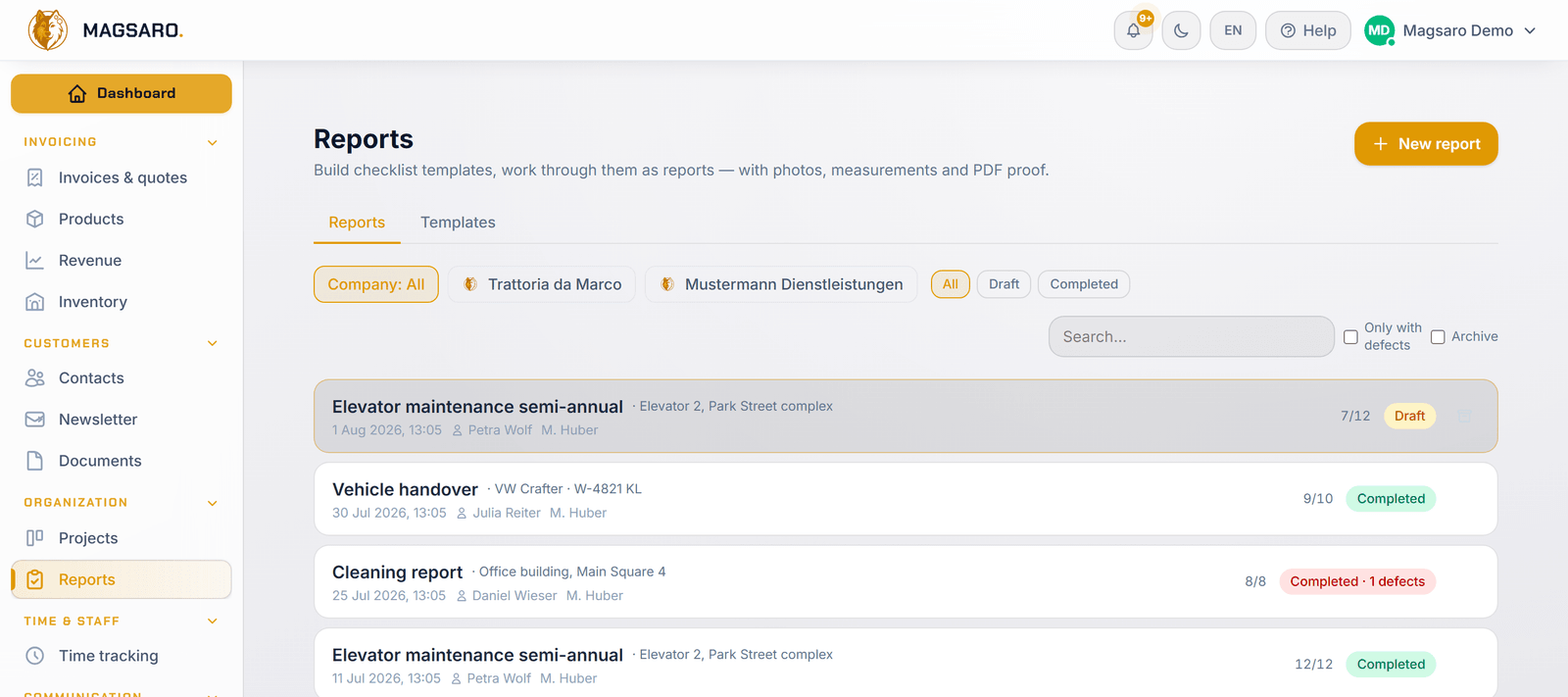Image resolution: width=1568 pixels, height=697 pixels.
Task: Open Inventory menu item
Action: click(122, 302)
